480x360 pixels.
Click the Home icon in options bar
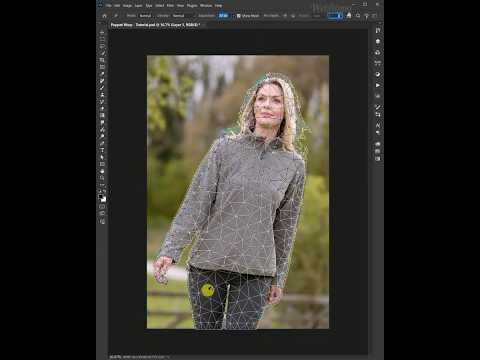[104, 16]
